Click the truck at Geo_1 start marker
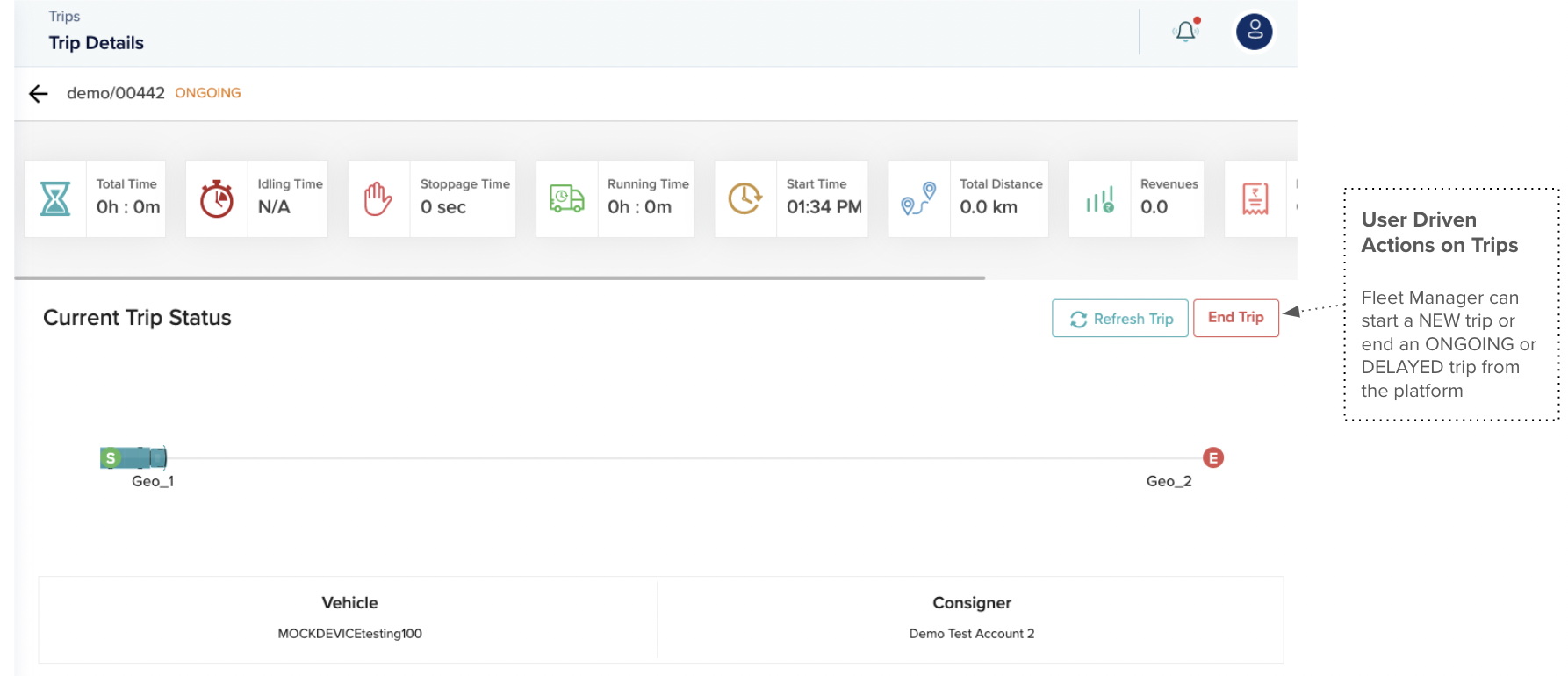This screenshot has height=676, width=1568. pyautogui.click(x=134, y=457)
